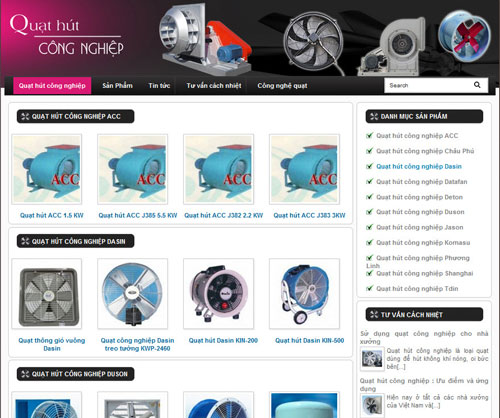Viewport: 500px width, 418px height.
Task: Click checkmark icon next to Quạt hút công nghiệp Deton
Action: point(369,197)
